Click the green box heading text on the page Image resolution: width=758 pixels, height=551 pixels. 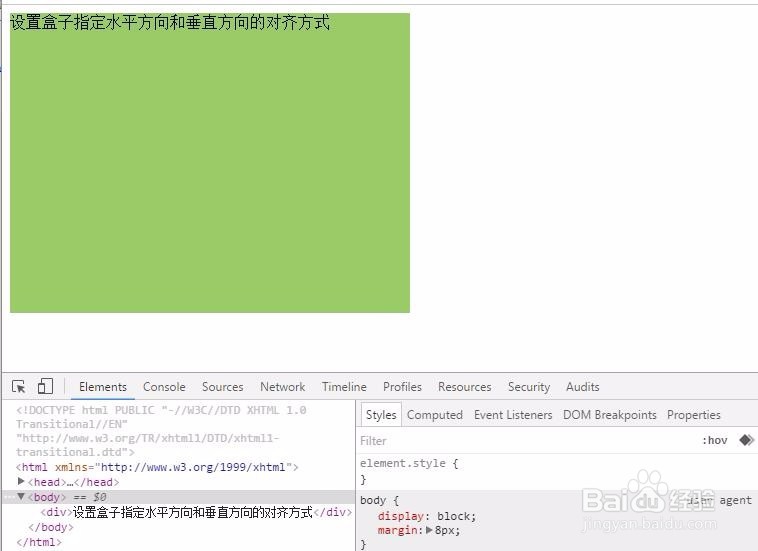(170, 22)
